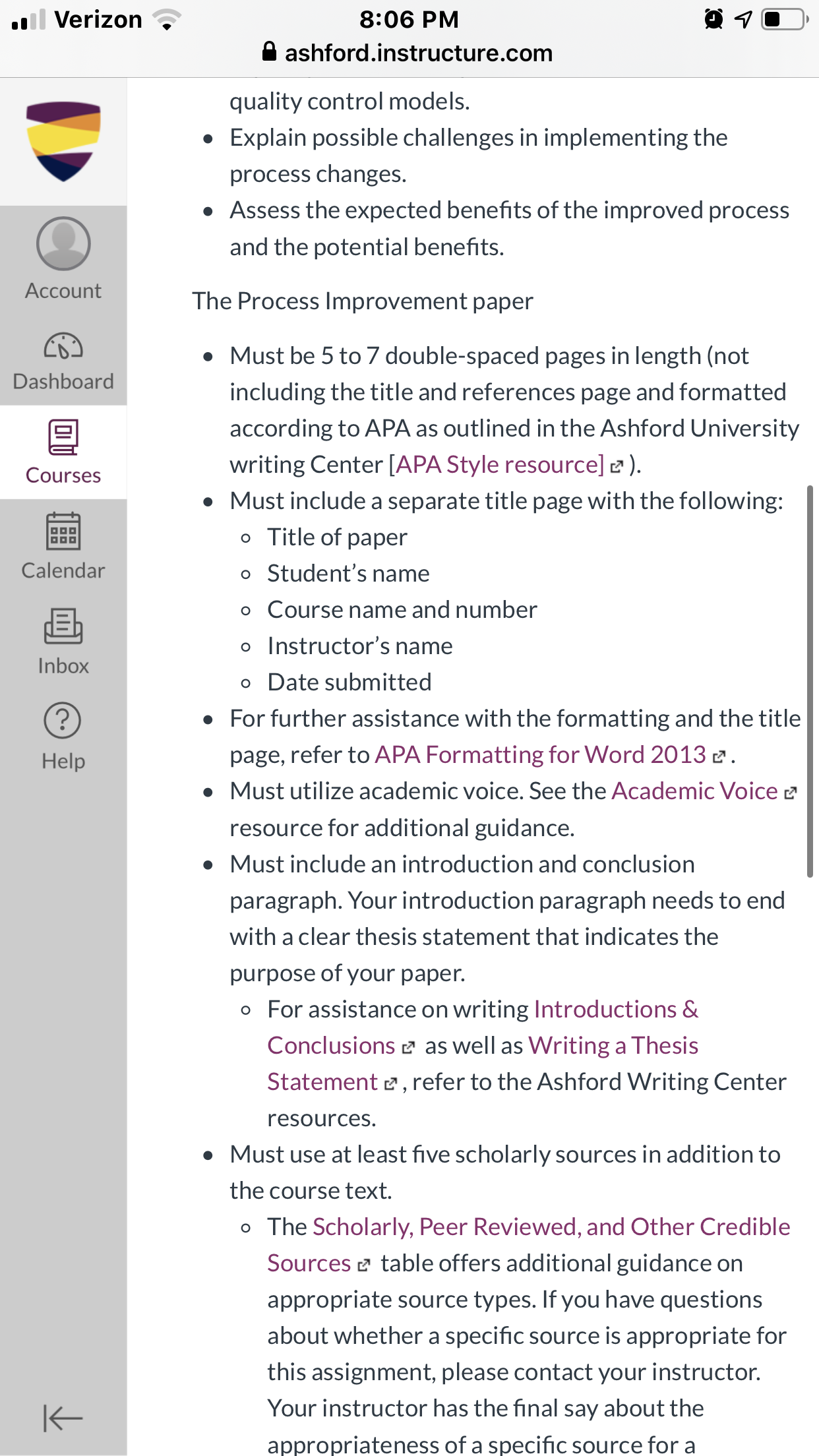Tap the alarm clock status icon

pos(713,19)
